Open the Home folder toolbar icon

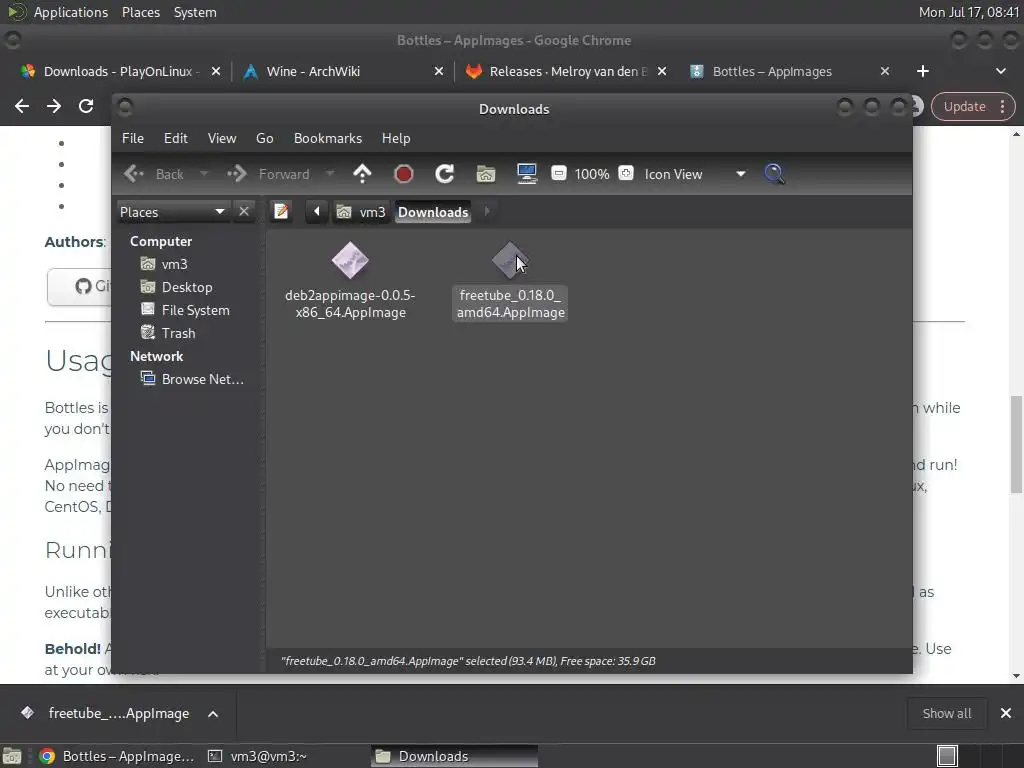(486, 174)
